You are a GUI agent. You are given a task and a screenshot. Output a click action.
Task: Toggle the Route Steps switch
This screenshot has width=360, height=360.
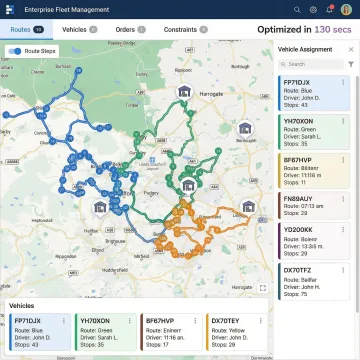(x=15, y=51)
